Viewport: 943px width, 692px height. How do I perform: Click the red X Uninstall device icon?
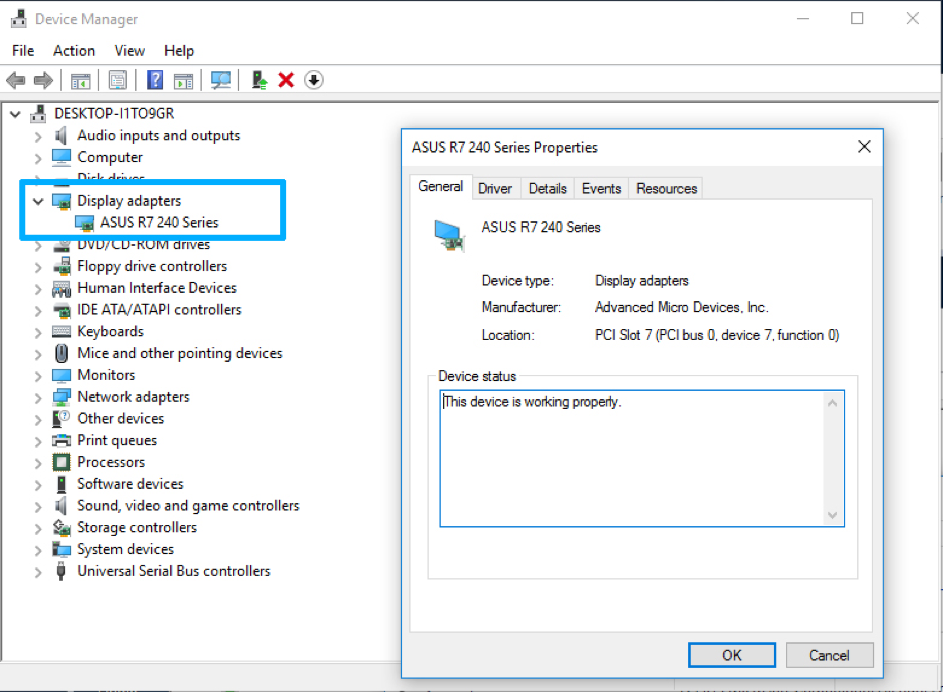(x=286, y=80)
